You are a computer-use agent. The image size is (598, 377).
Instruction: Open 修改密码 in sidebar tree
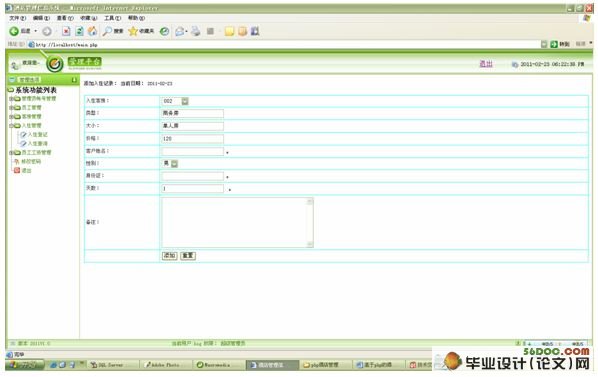coord(31,162)
